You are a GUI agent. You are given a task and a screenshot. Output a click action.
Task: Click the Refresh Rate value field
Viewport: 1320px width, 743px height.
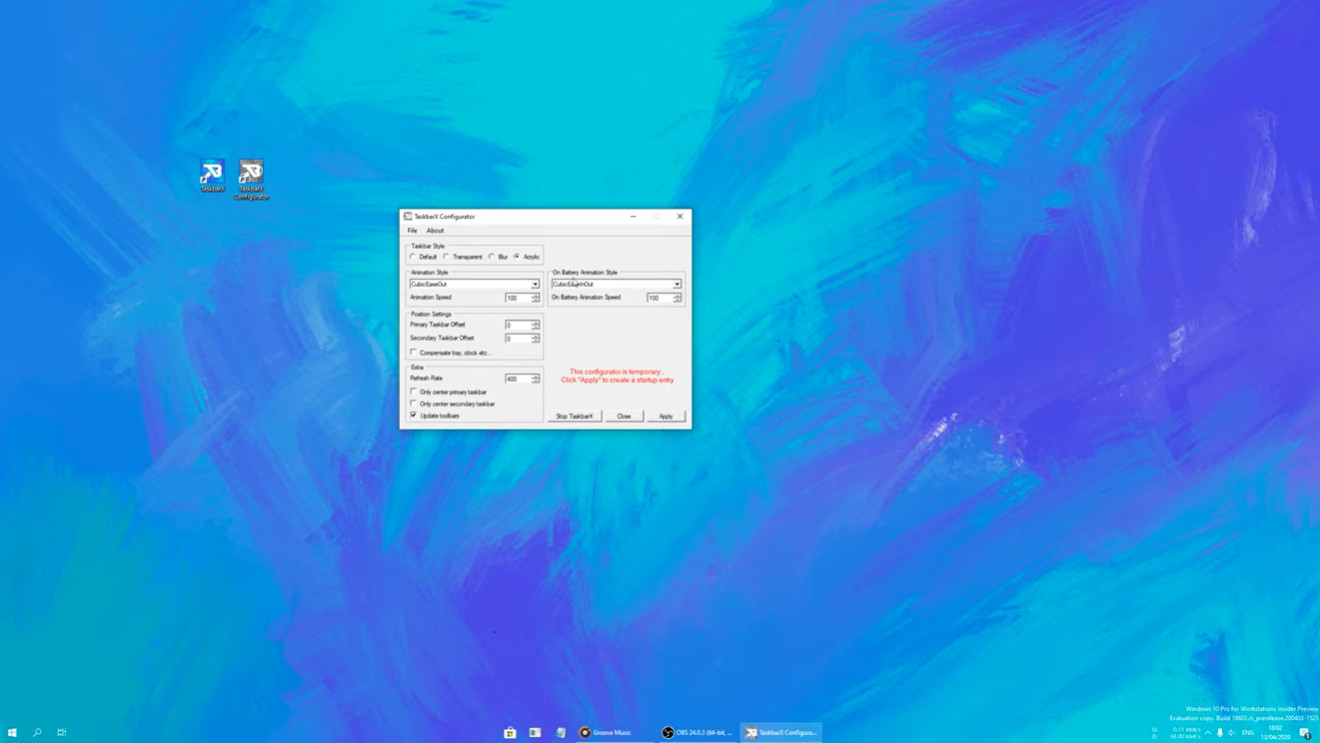click(x=517, y=379)
